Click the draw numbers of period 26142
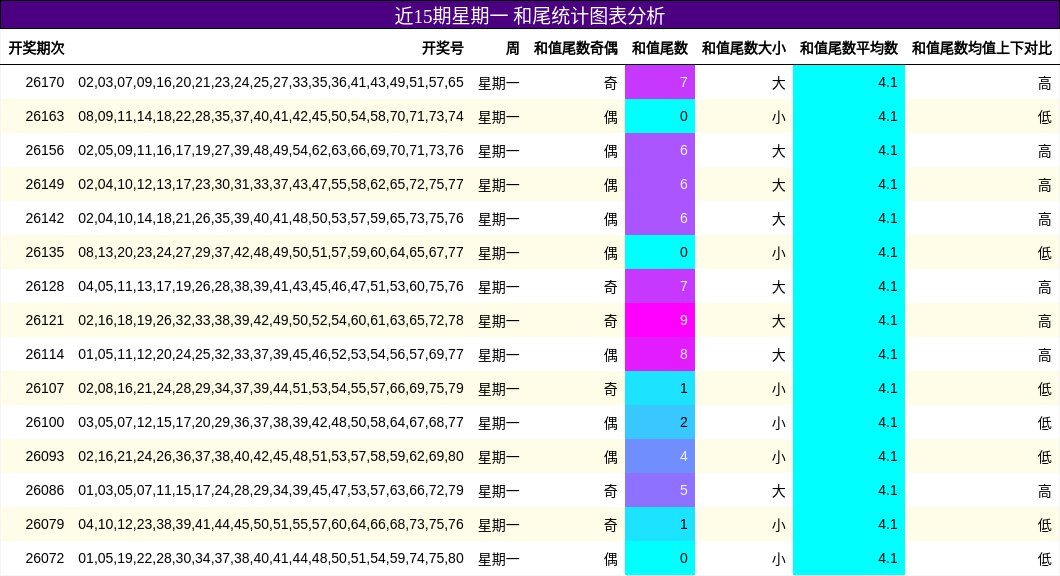This screenshot has width=1060, height=576. (271, 218)
